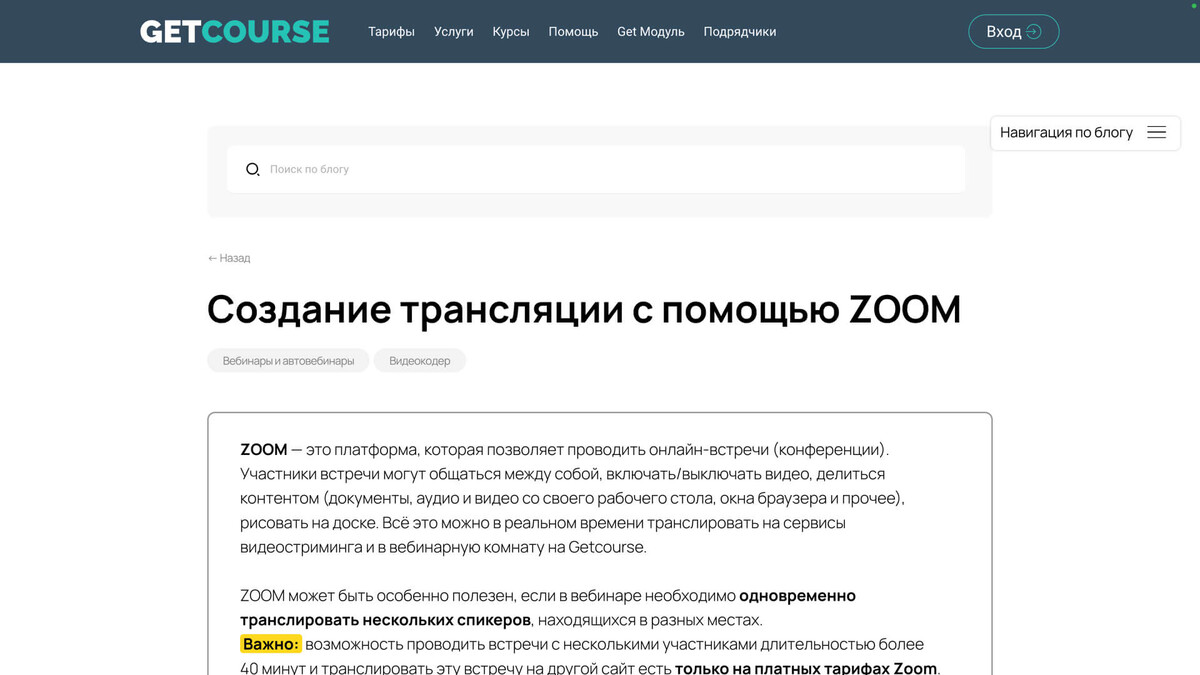Open the Get Модуль page
Viewport: 1200px width, 675px height.
[651, 32]
